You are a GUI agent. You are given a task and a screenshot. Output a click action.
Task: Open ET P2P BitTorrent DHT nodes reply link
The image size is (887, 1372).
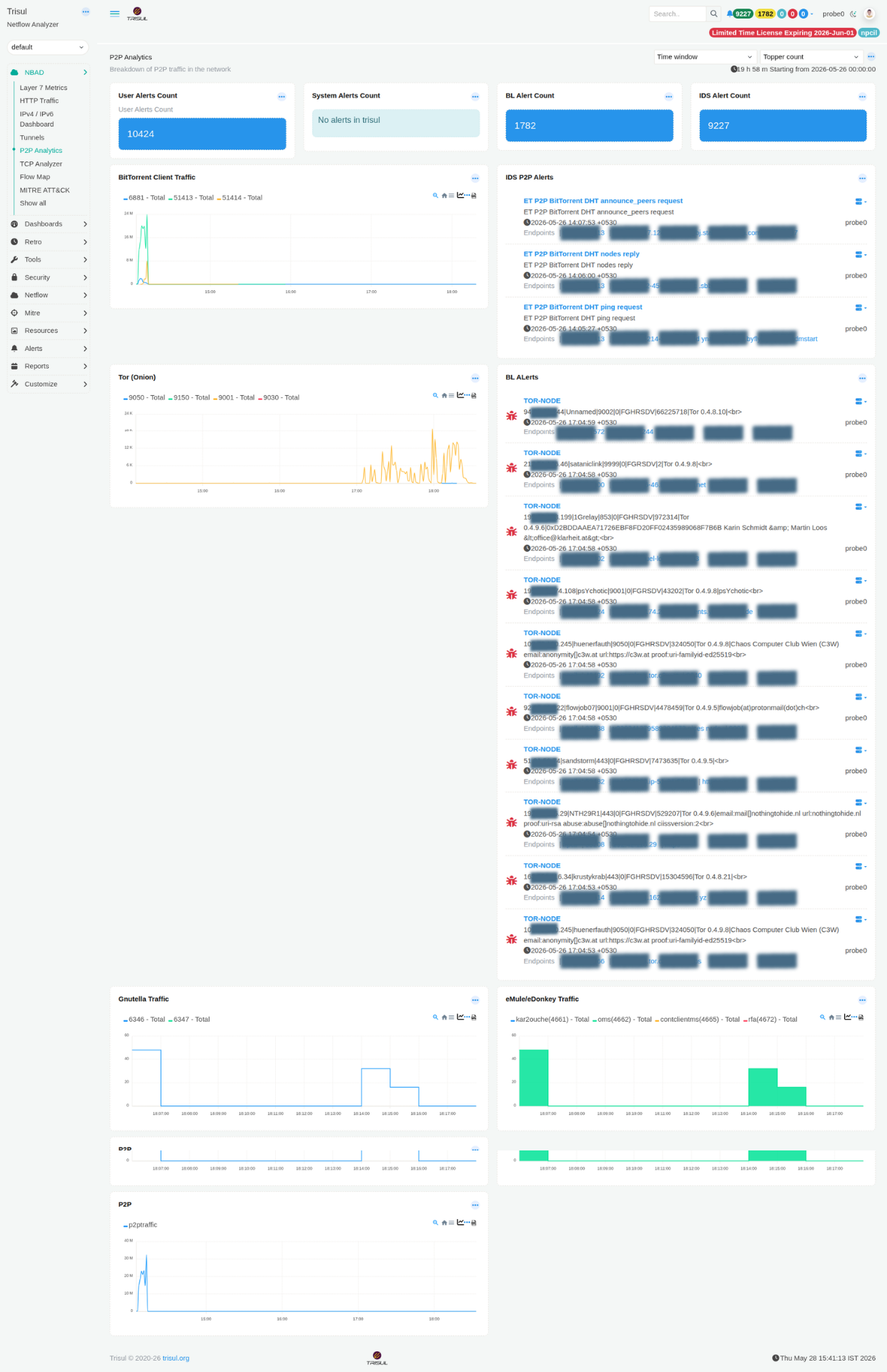tap(581, 254)
